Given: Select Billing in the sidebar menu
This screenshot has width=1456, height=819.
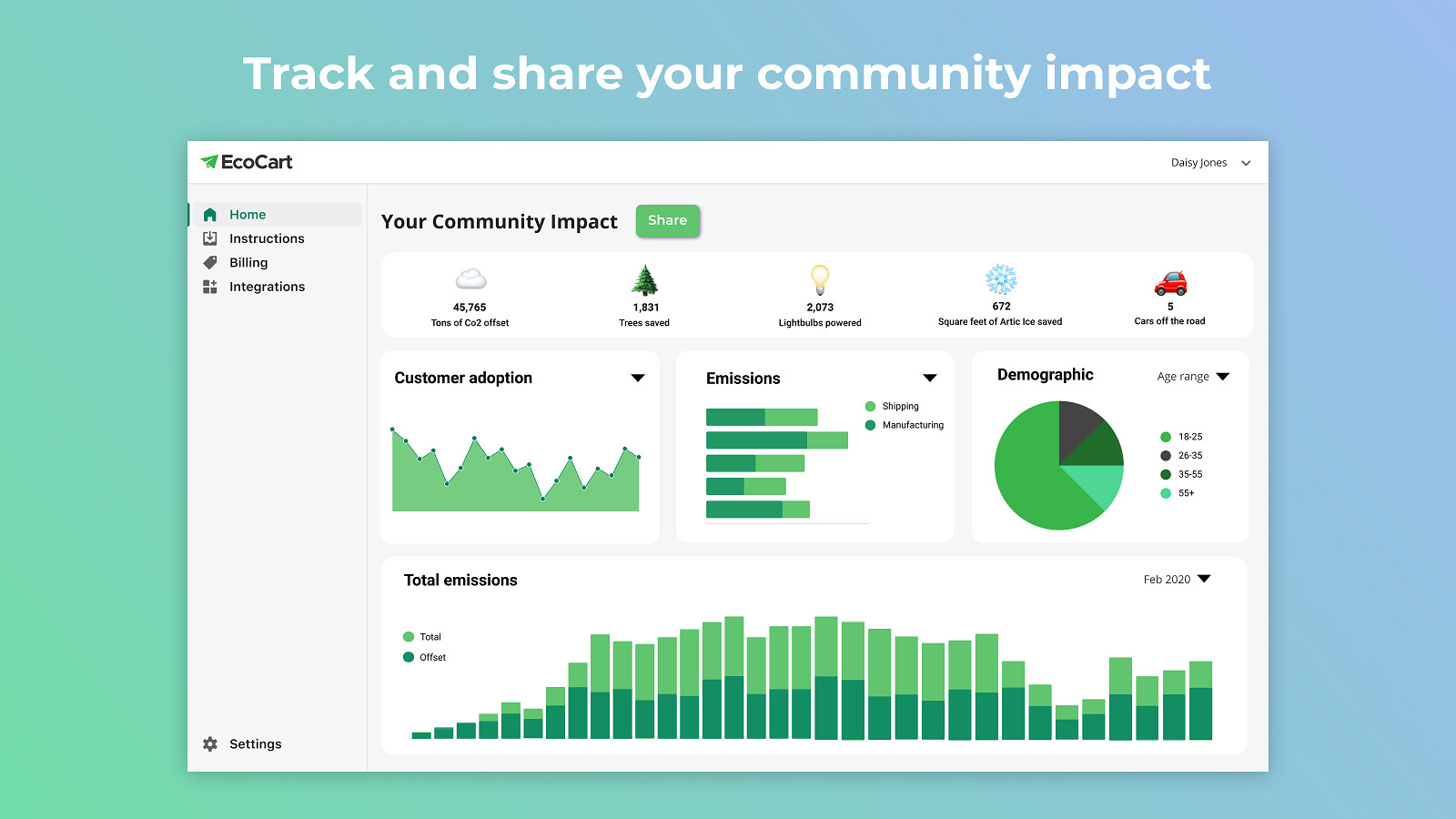Looking at the screenshot, I should (x=248, y=262).
